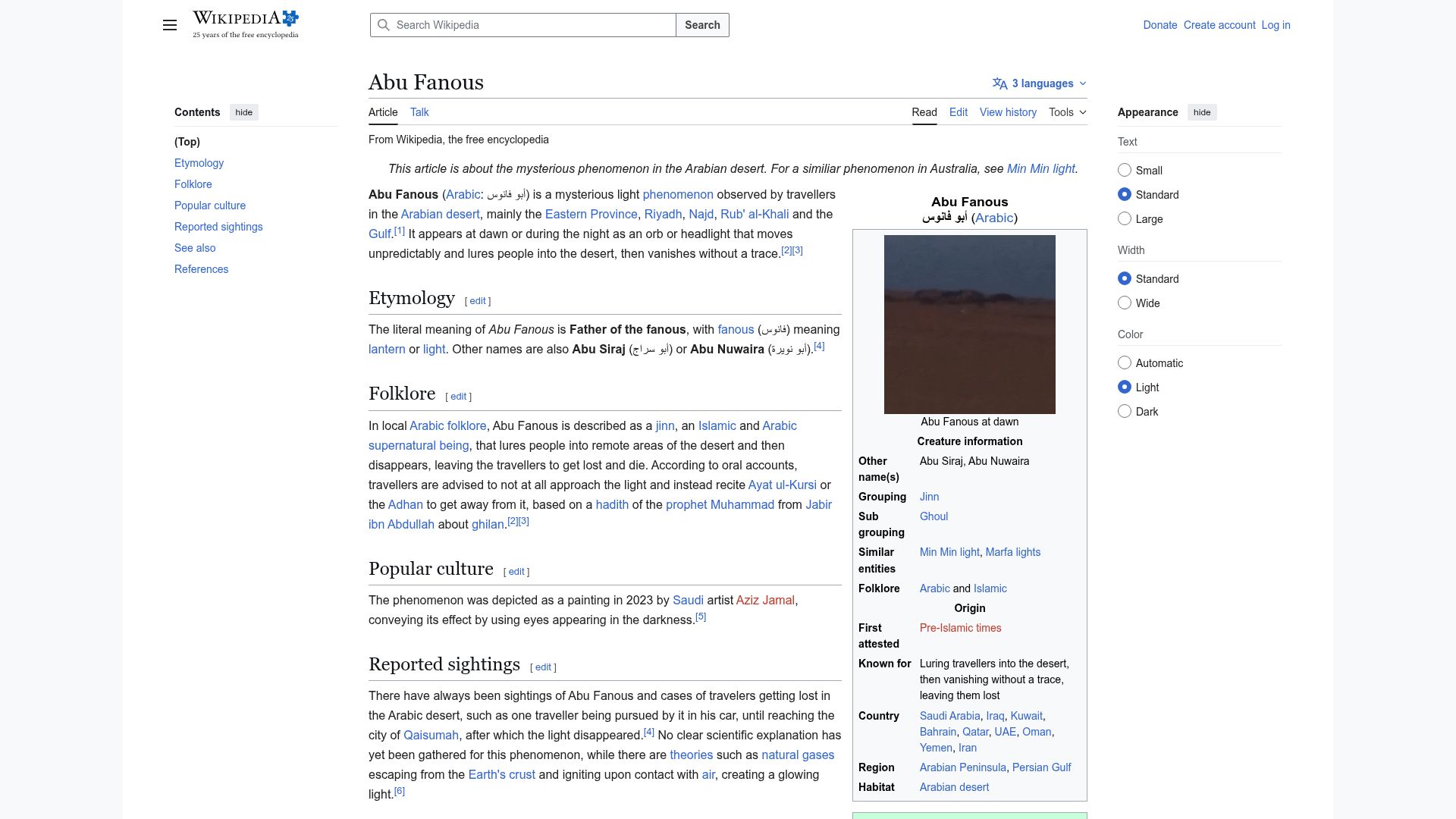
Task: Select Standard width option
Action: point(1125,279)
